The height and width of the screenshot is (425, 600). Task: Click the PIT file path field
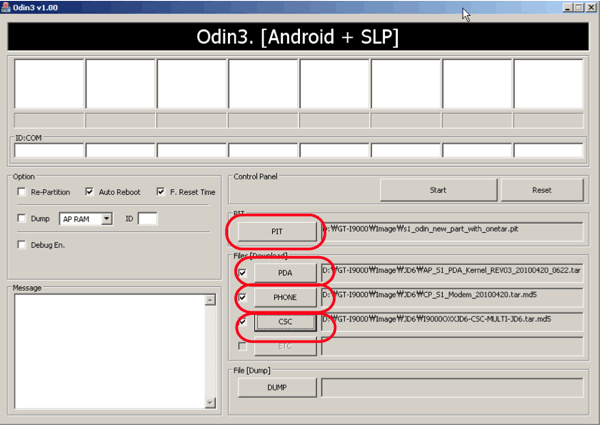point(452,230)
